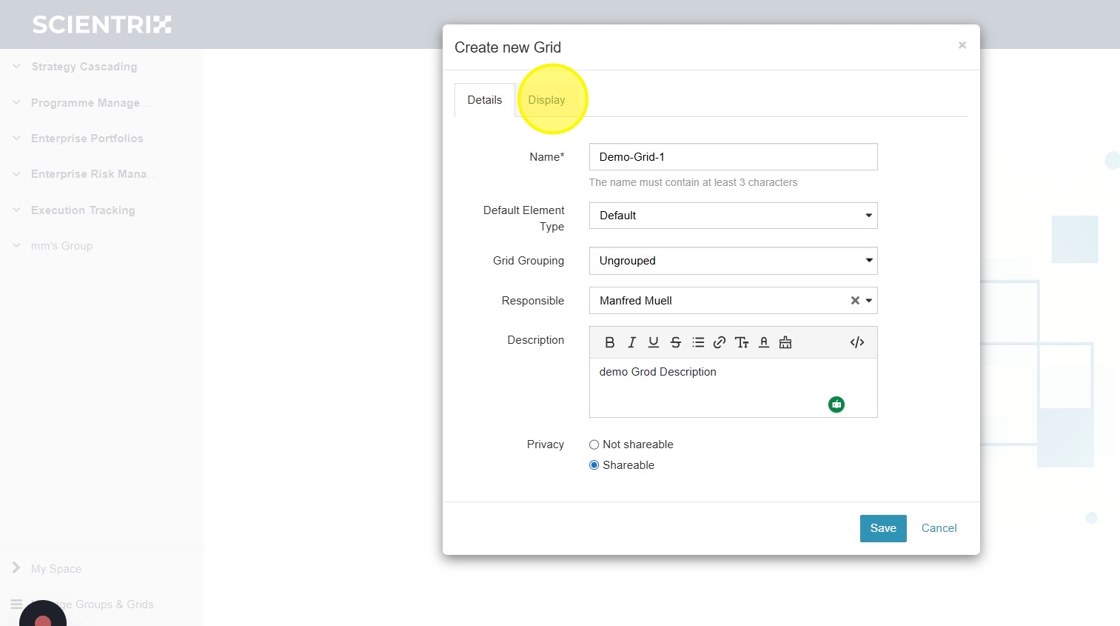Save the new grid
The width and height of the screenshot is (1120, 626).
883,528
